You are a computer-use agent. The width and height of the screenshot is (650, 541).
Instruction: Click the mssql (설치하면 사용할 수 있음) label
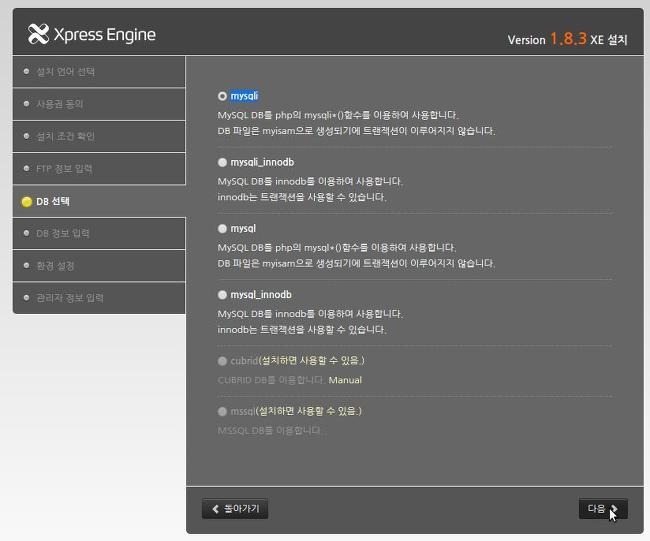tap(296, 411)
